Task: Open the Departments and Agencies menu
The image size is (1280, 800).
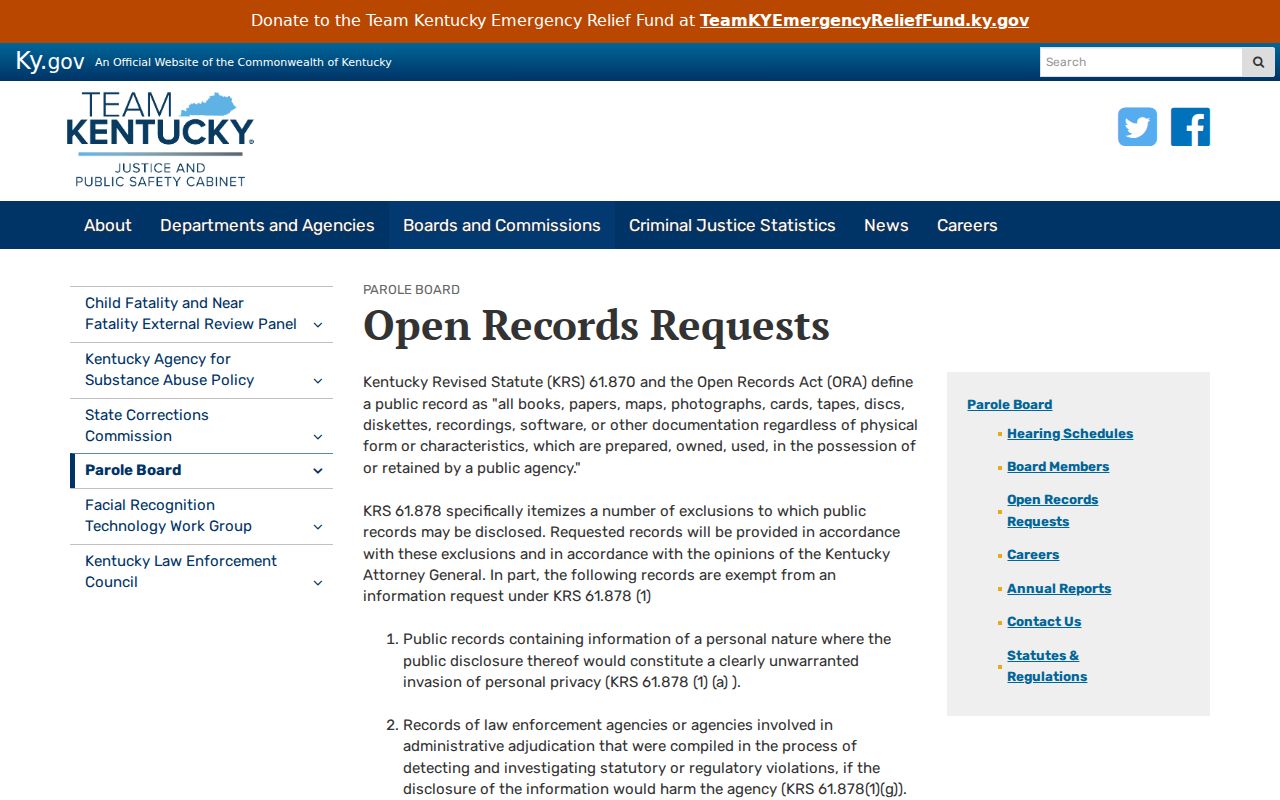Action: pyautogui.click(x=267, y=225)
